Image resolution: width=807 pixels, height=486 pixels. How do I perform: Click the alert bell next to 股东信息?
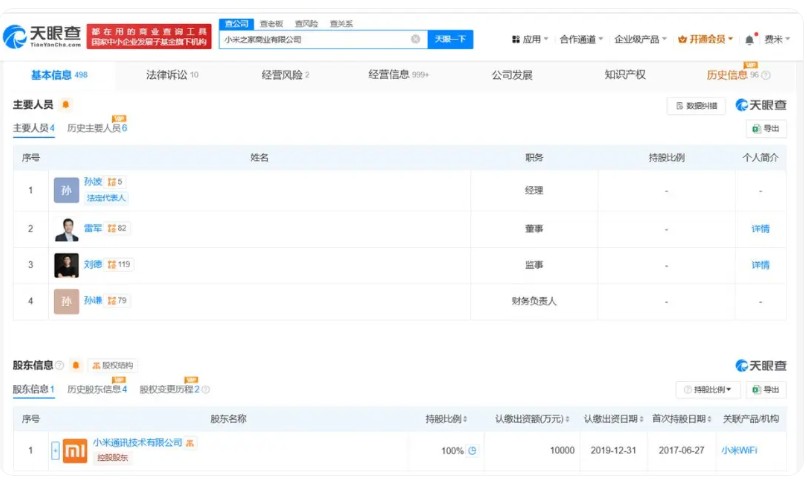[x=76, y=365]
